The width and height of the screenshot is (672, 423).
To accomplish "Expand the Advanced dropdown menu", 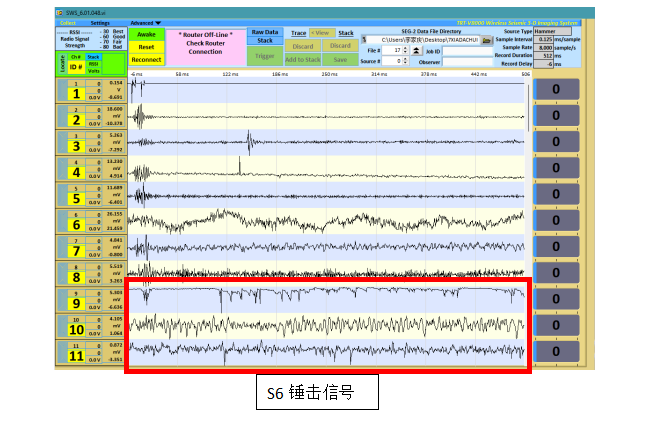I will point(145,22).
